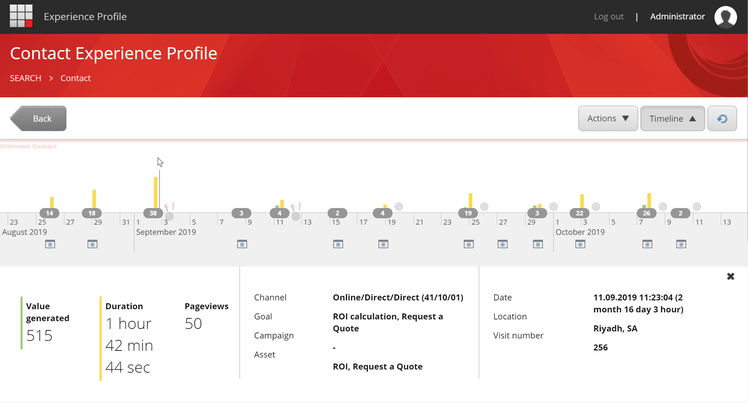Go back using the Back button
748x403 pixels.
(x=38, y=118)
